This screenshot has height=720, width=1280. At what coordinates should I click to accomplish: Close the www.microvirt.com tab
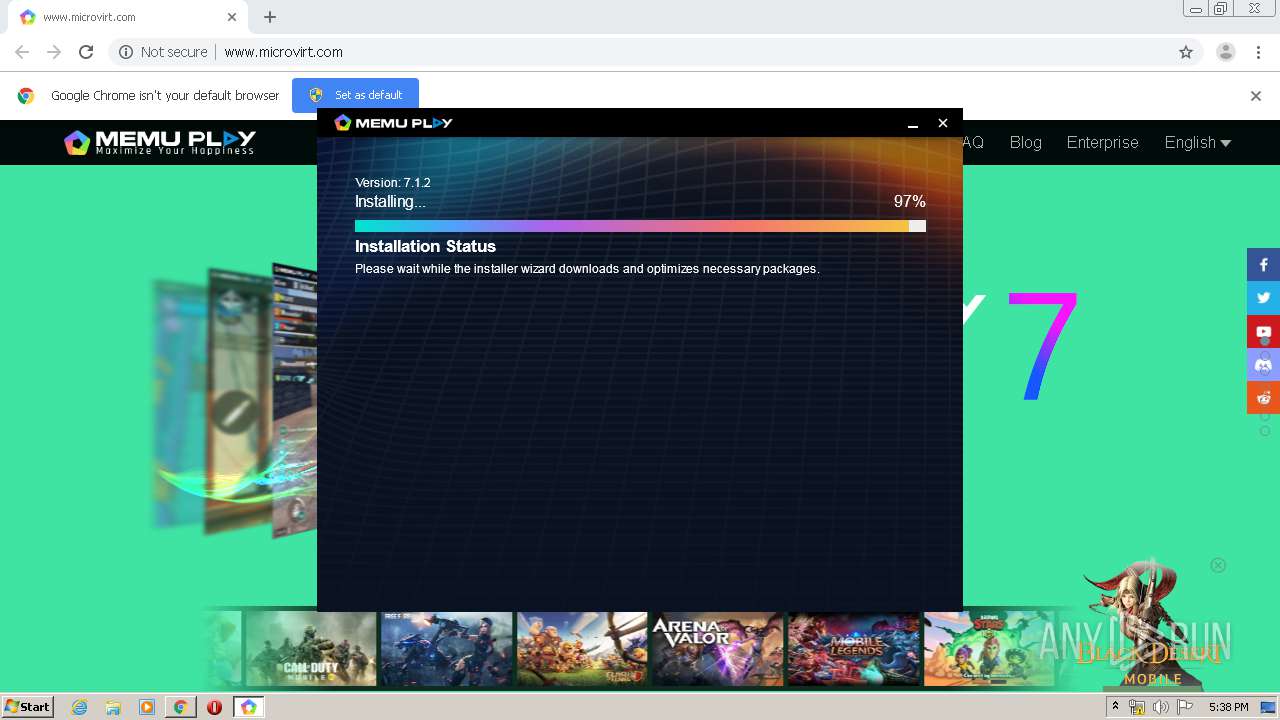232,17
